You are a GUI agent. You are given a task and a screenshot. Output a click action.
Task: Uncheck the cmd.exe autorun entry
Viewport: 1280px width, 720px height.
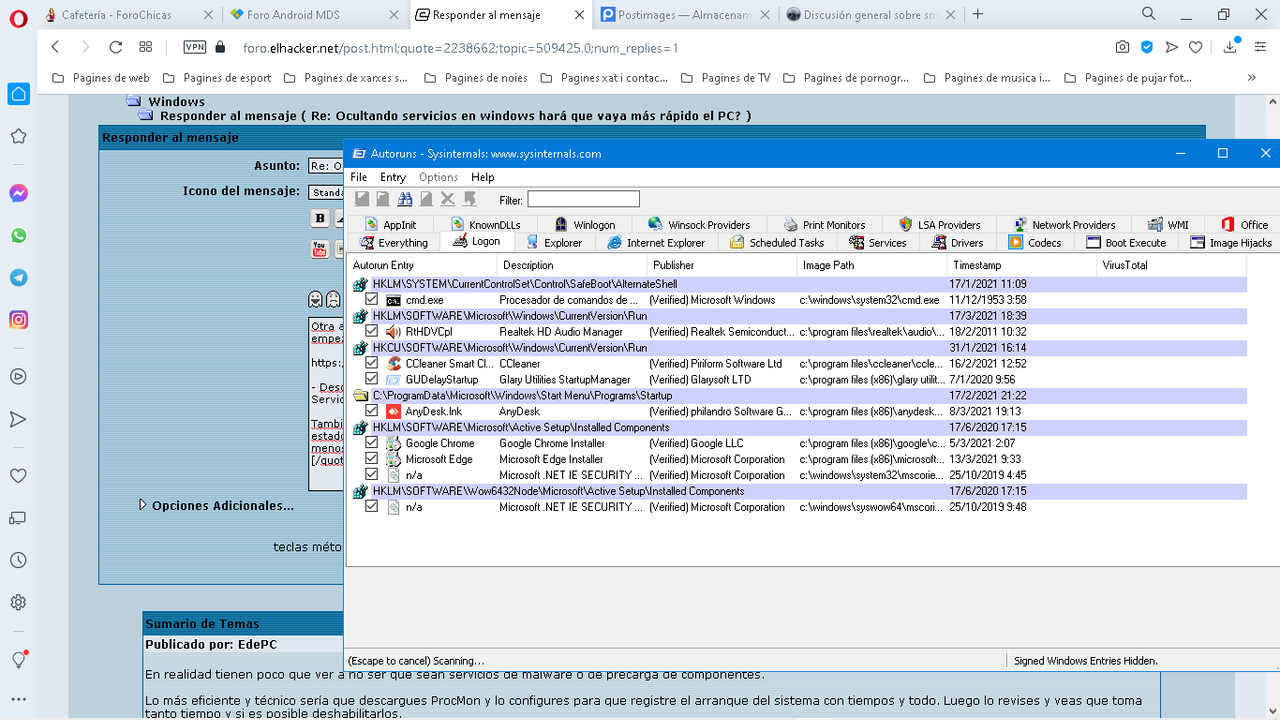371,300
